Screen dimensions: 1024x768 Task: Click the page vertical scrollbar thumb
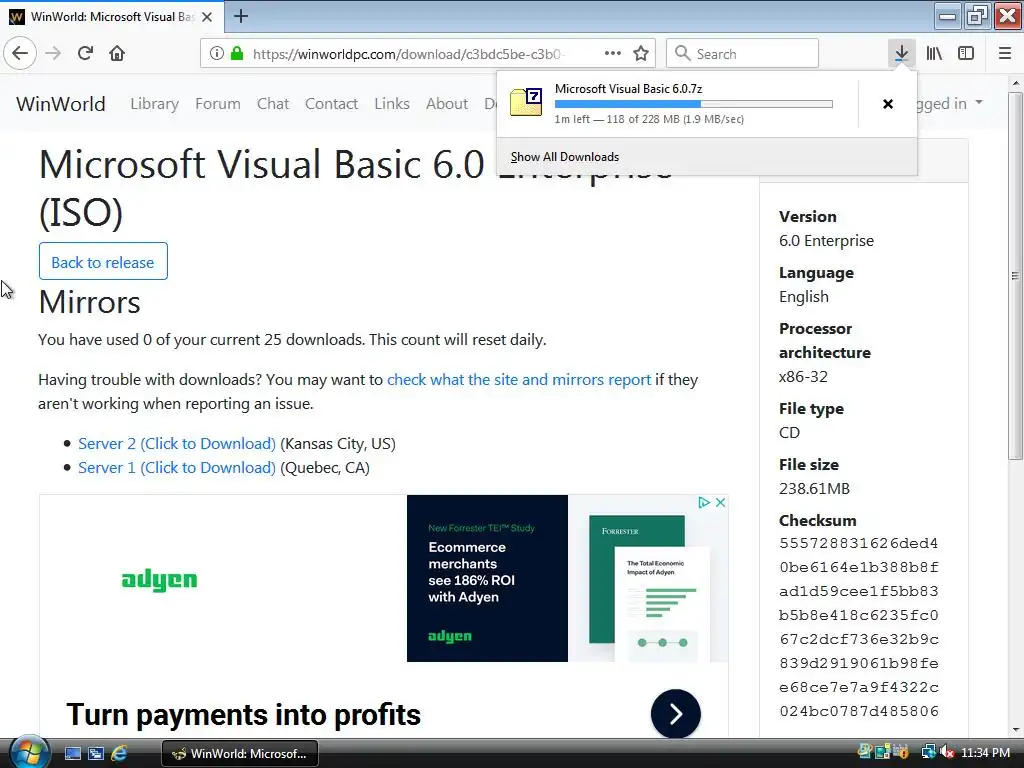(x=1015, y=276)
